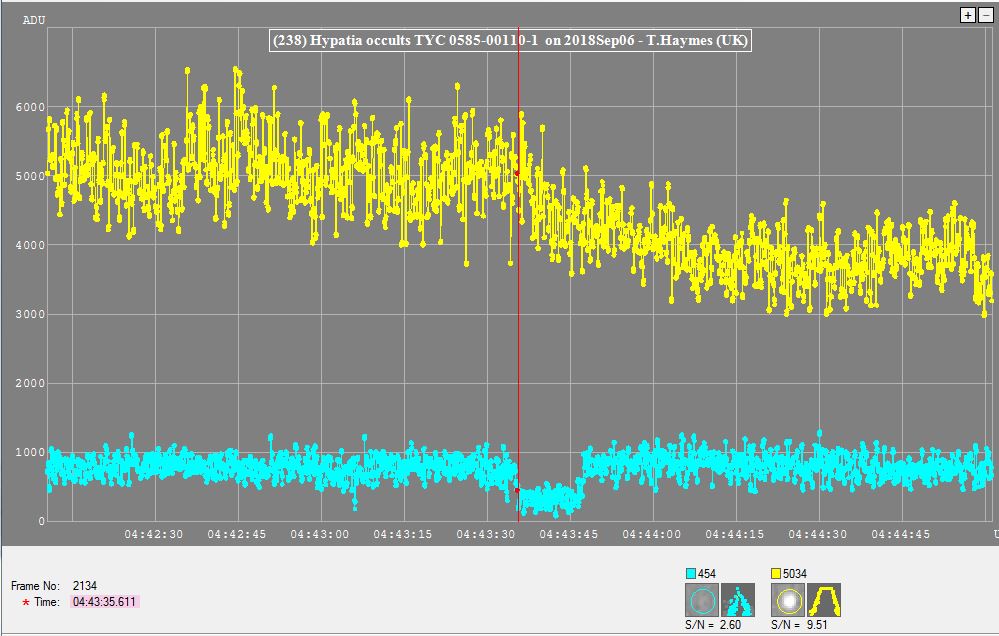The image size is (999, 636).
Task: Click the ADU axis label
Action: (x=33, y=19)
